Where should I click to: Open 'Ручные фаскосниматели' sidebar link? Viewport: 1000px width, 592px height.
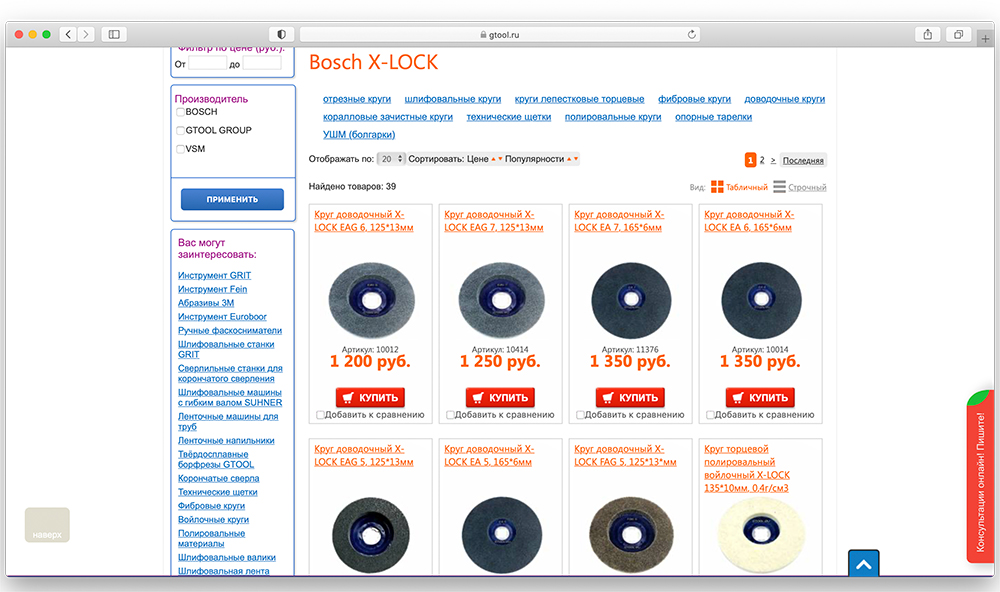click(230, 330)
